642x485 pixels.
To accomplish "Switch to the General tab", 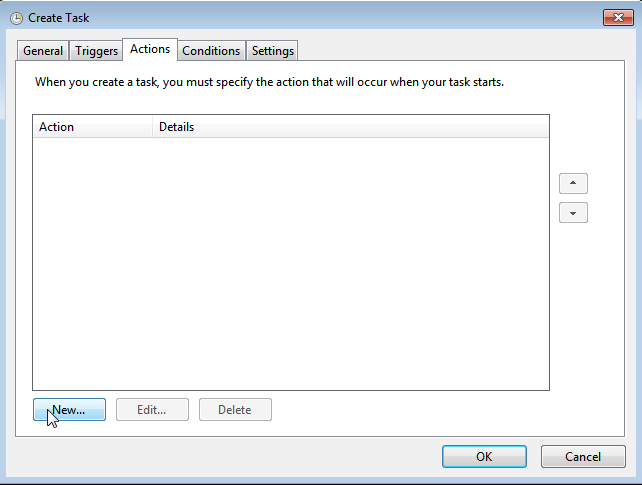I will (x=43, y=51).
